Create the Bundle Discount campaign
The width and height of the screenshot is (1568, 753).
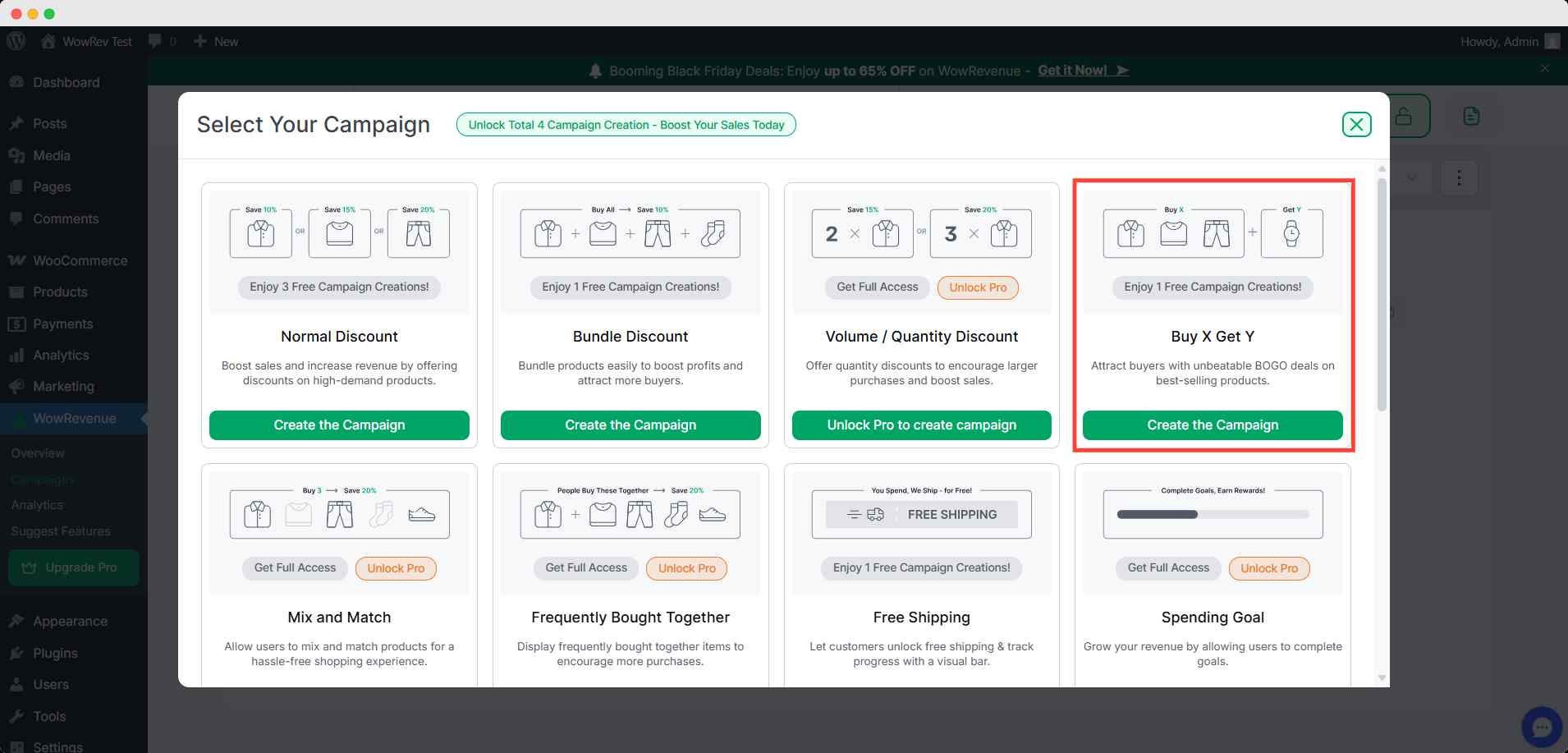click(630, 425)
